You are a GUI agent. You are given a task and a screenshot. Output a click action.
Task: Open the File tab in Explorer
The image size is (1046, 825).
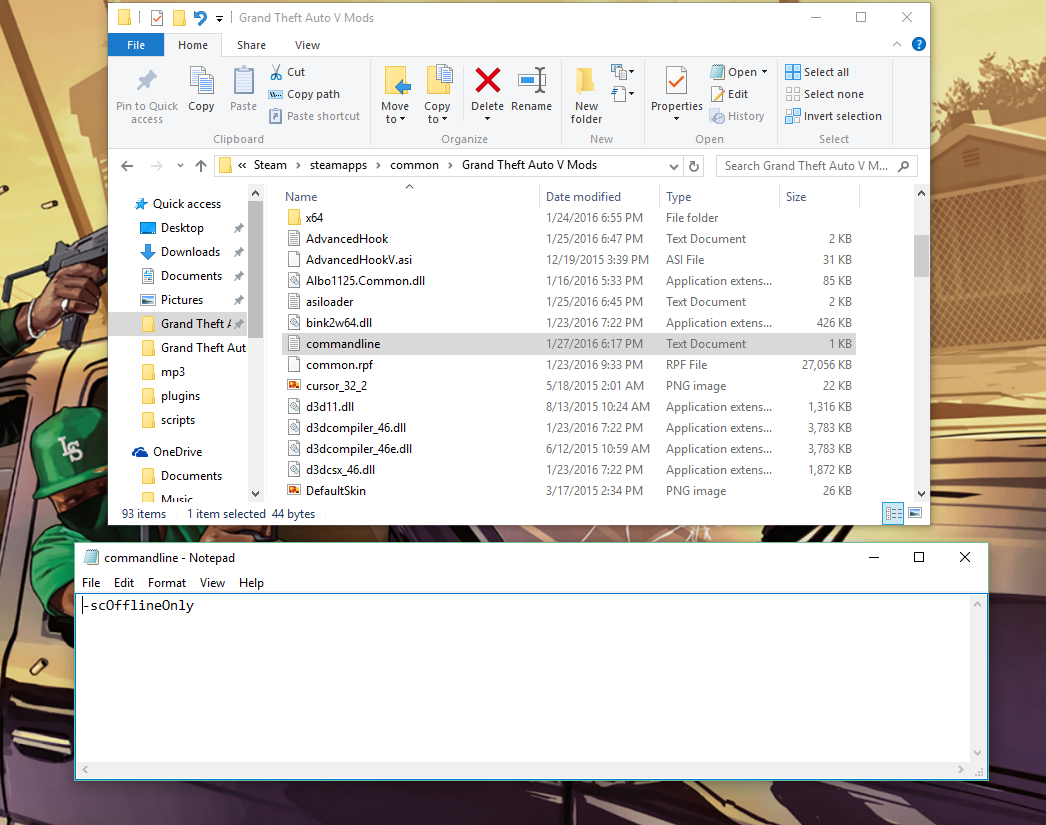tap(136, 45)
